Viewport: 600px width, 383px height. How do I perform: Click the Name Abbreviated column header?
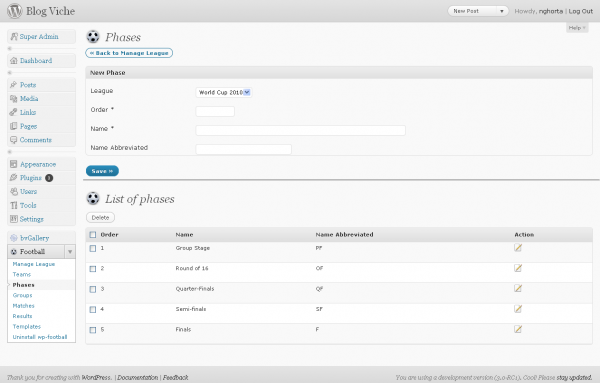click(x=344, y=235)
